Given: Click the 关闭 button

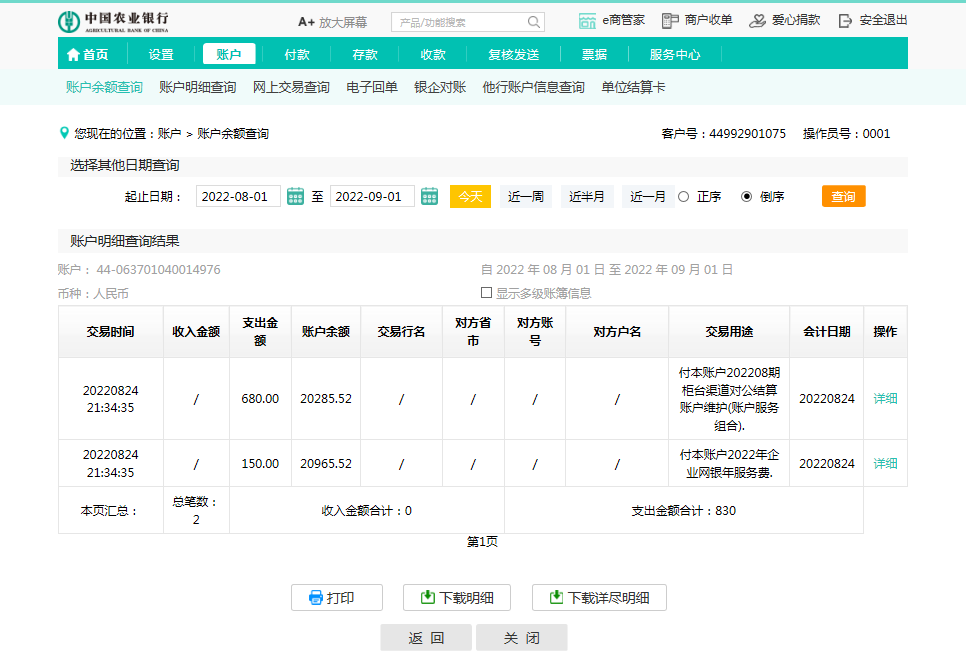Looking at the screenshot, I should click(522, 638).
